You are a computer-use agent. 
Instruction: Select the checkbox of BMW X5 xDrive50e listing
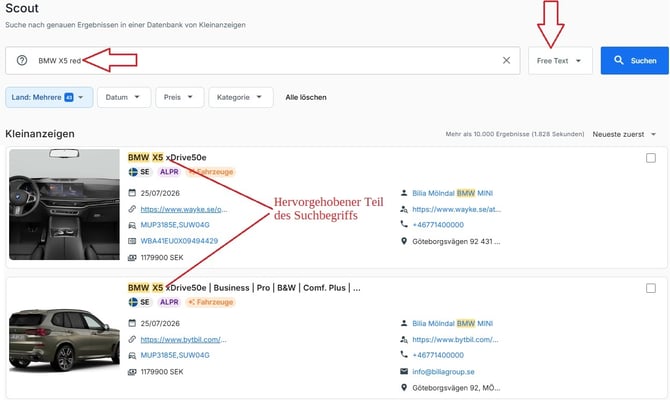click(651, 158)
